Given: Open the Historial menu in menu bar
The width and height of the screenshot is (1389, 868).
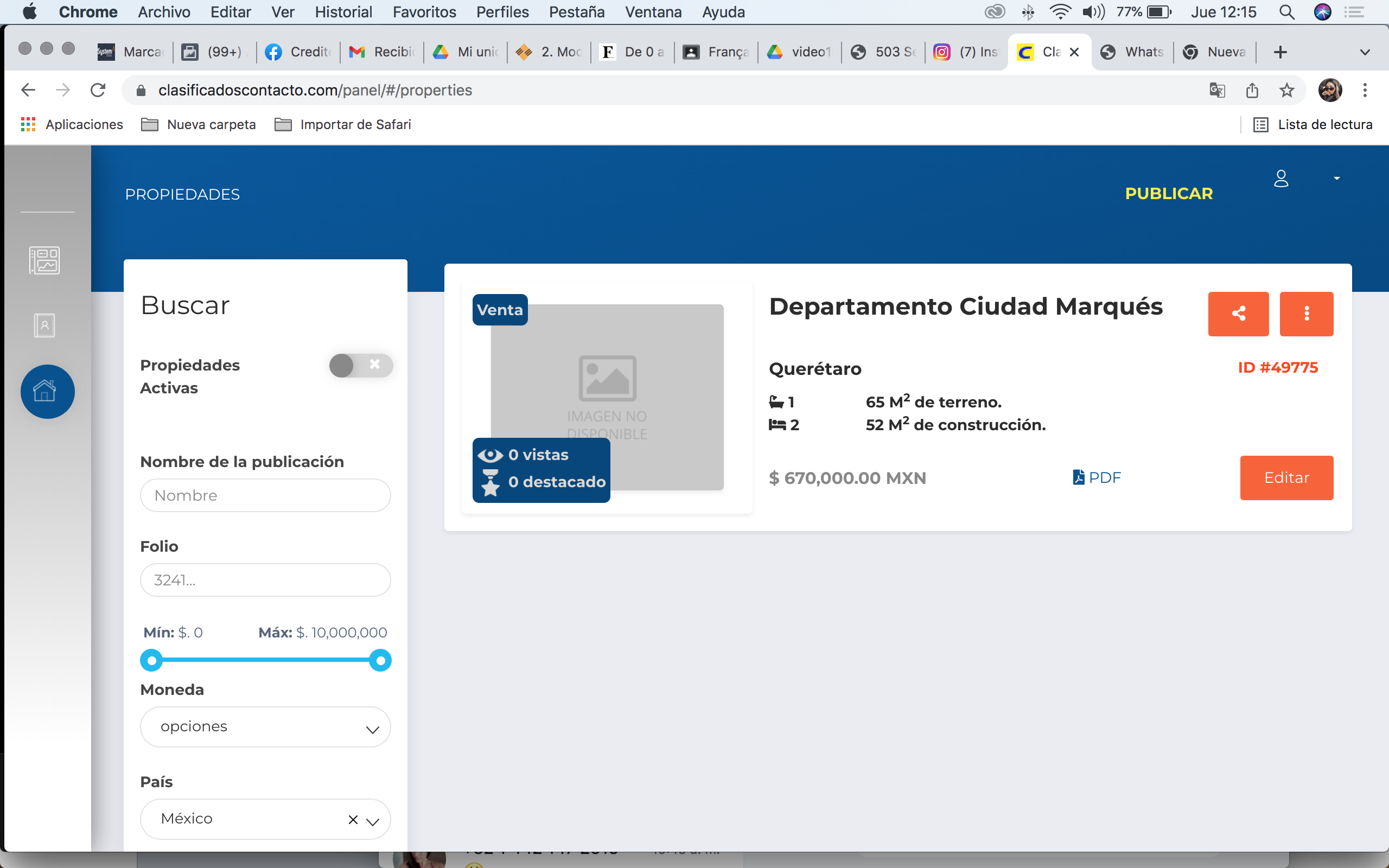Looking at the screenshot, I should tap(343, 12).
